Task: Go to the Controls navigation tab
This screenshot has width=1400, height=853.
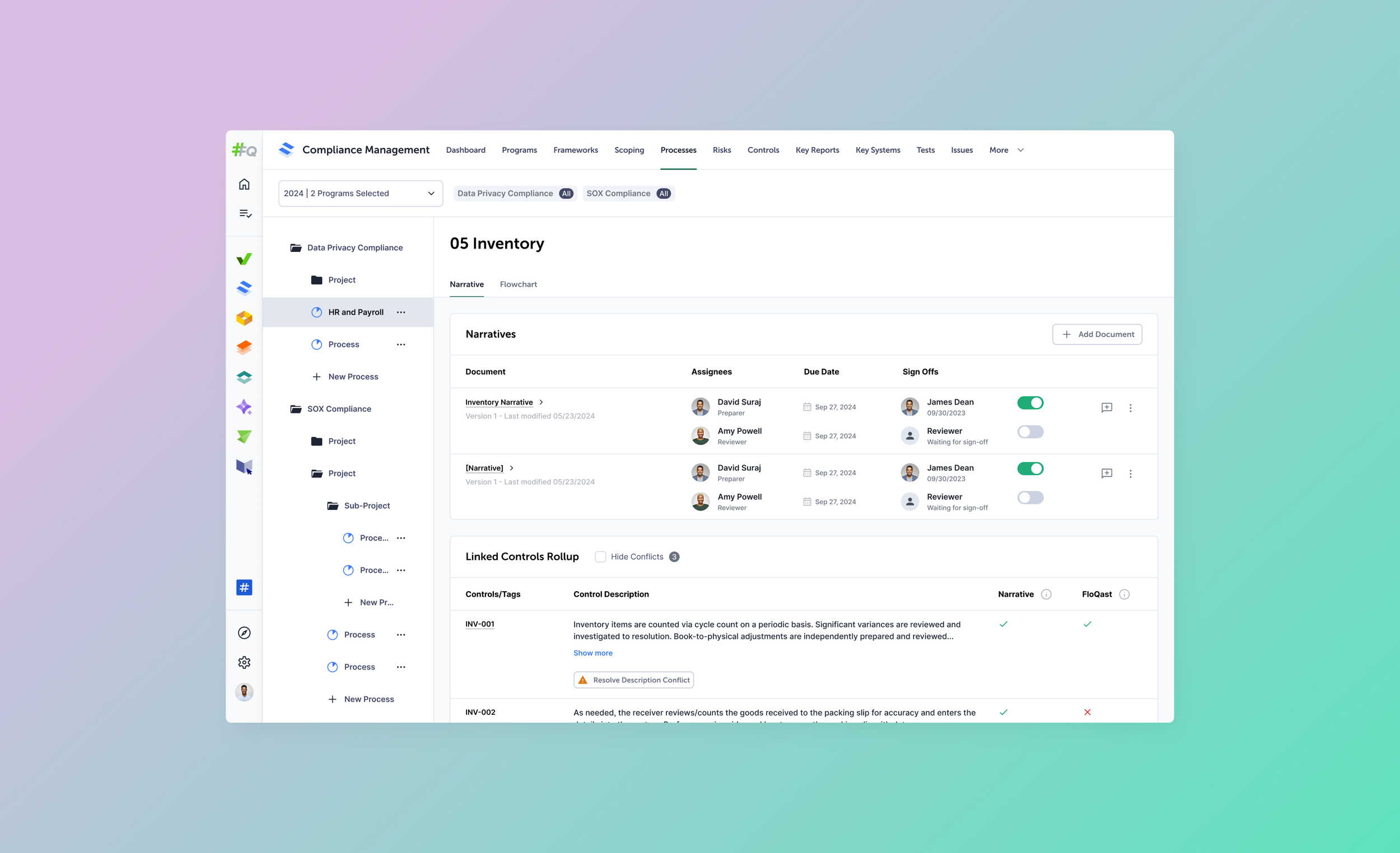Action: 763,150
